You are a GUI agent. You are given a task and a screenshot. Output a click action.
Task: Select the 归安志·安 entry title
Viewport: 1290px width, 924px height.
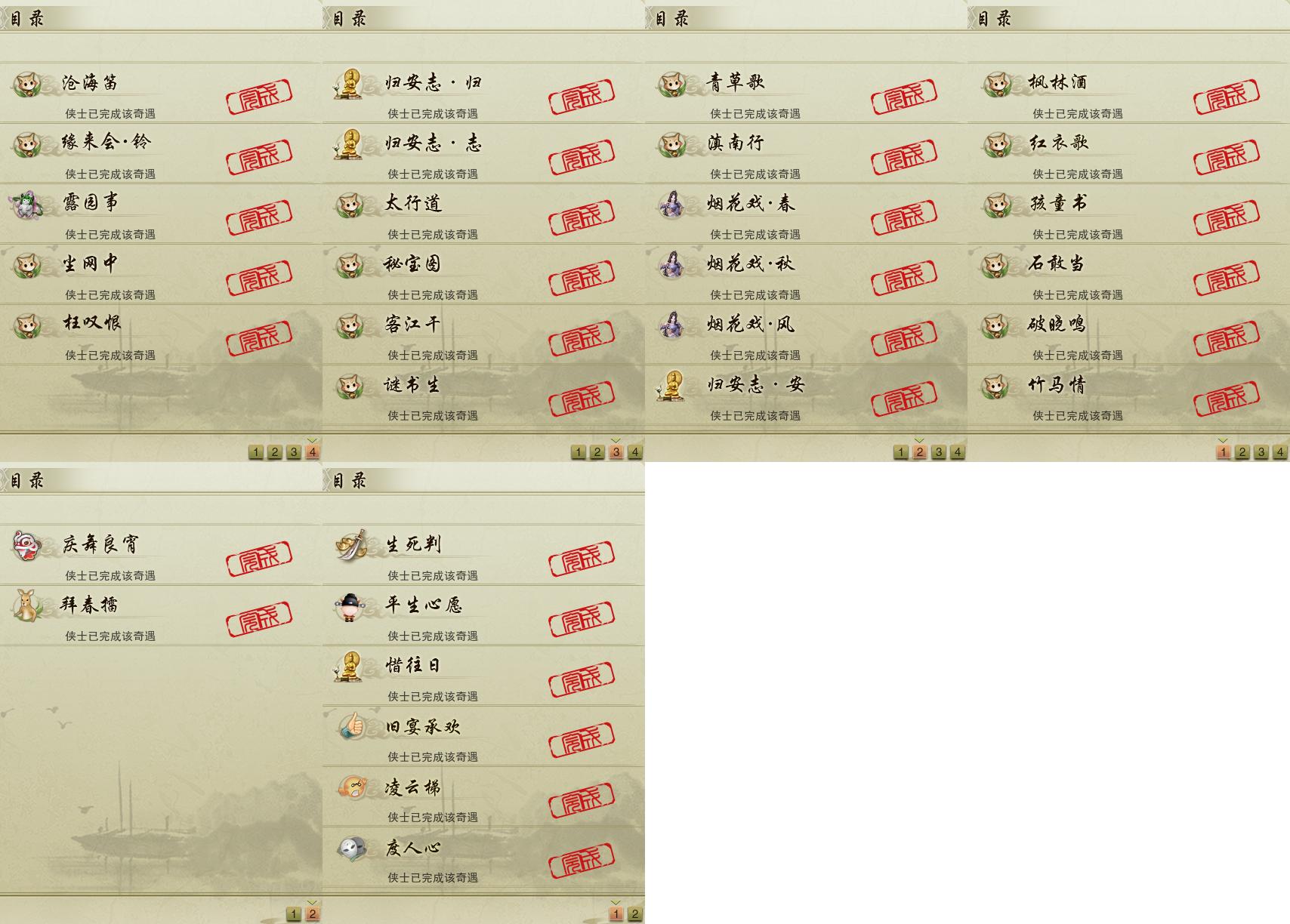(755, 385)
